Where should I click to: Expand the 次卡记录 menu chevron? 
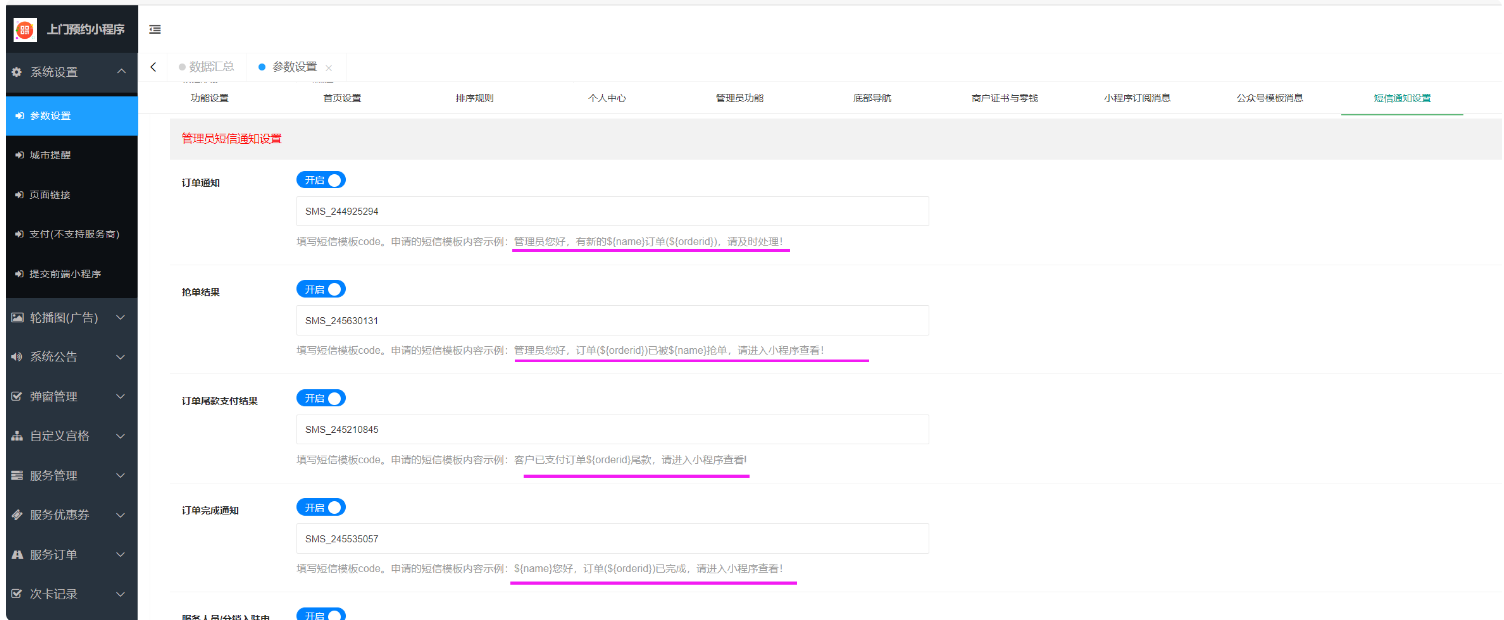121,594
